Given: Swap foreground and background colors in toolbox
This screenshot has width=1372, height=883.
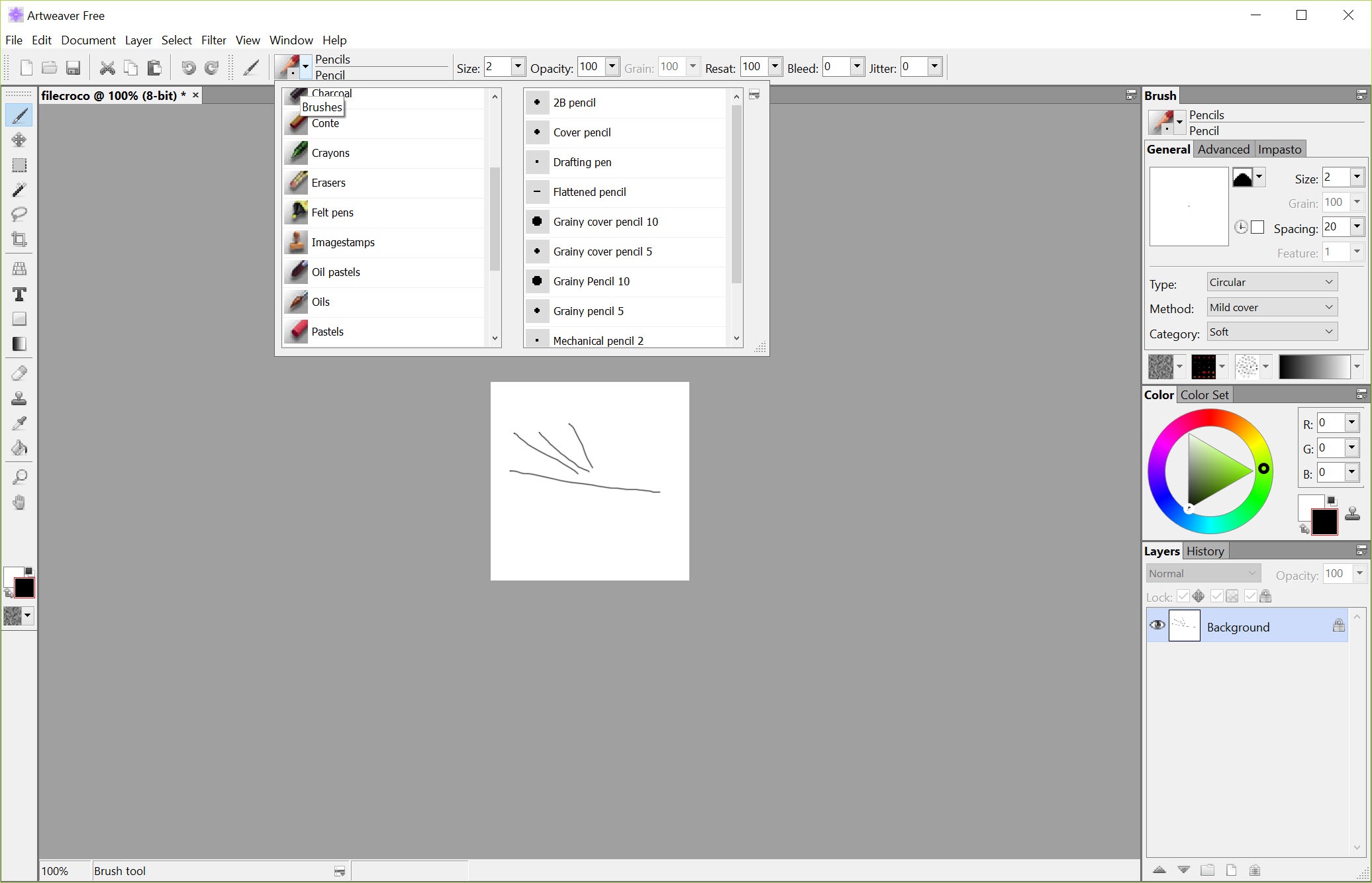Looking at the screenshot, I should pos(9,593).
